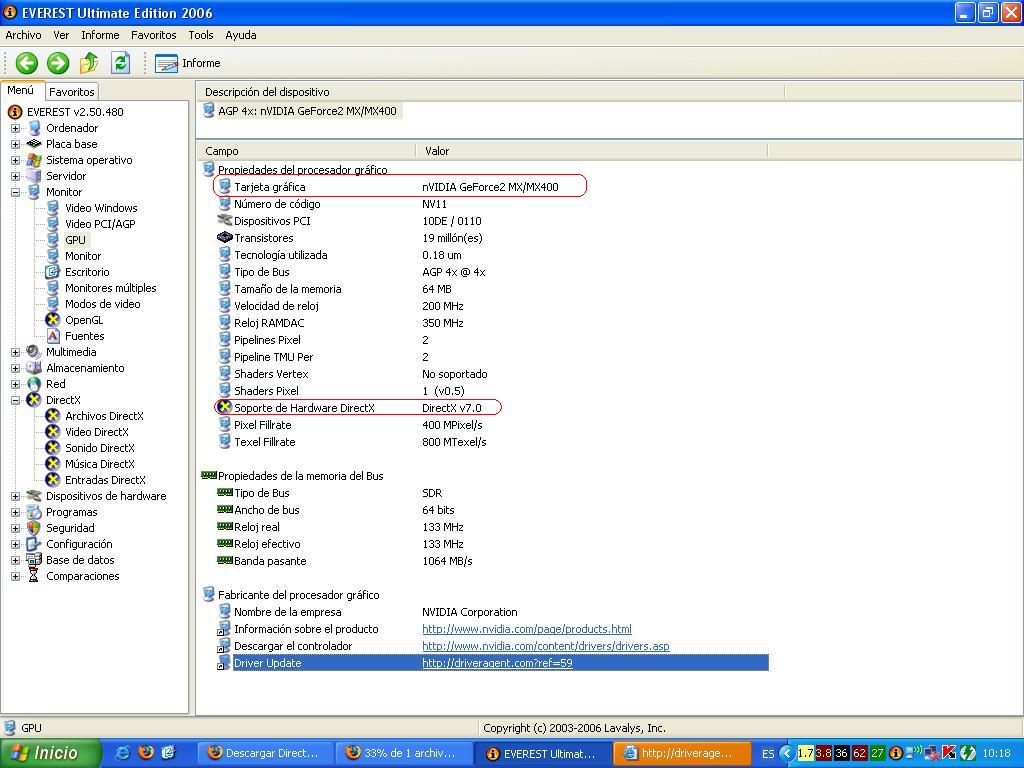Image resolution: width=1024 pixels, height=768 pixels.
Task: Launch Firefox from the quick launch bar
Action: [146, 753]
